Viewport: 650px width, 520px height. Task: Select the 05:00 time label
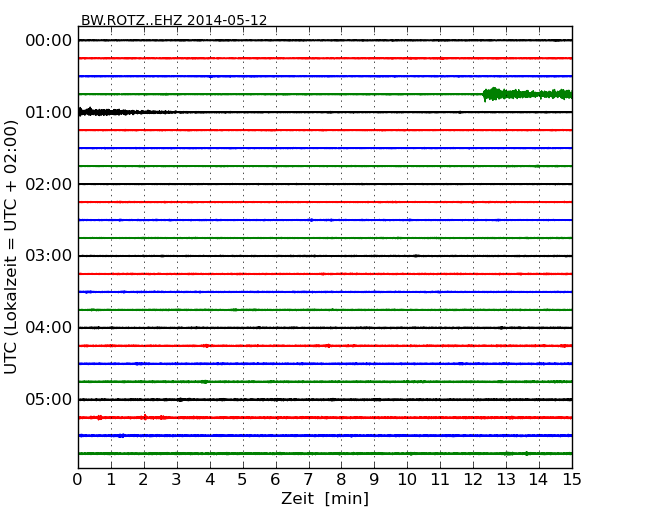tap(49, 399)
